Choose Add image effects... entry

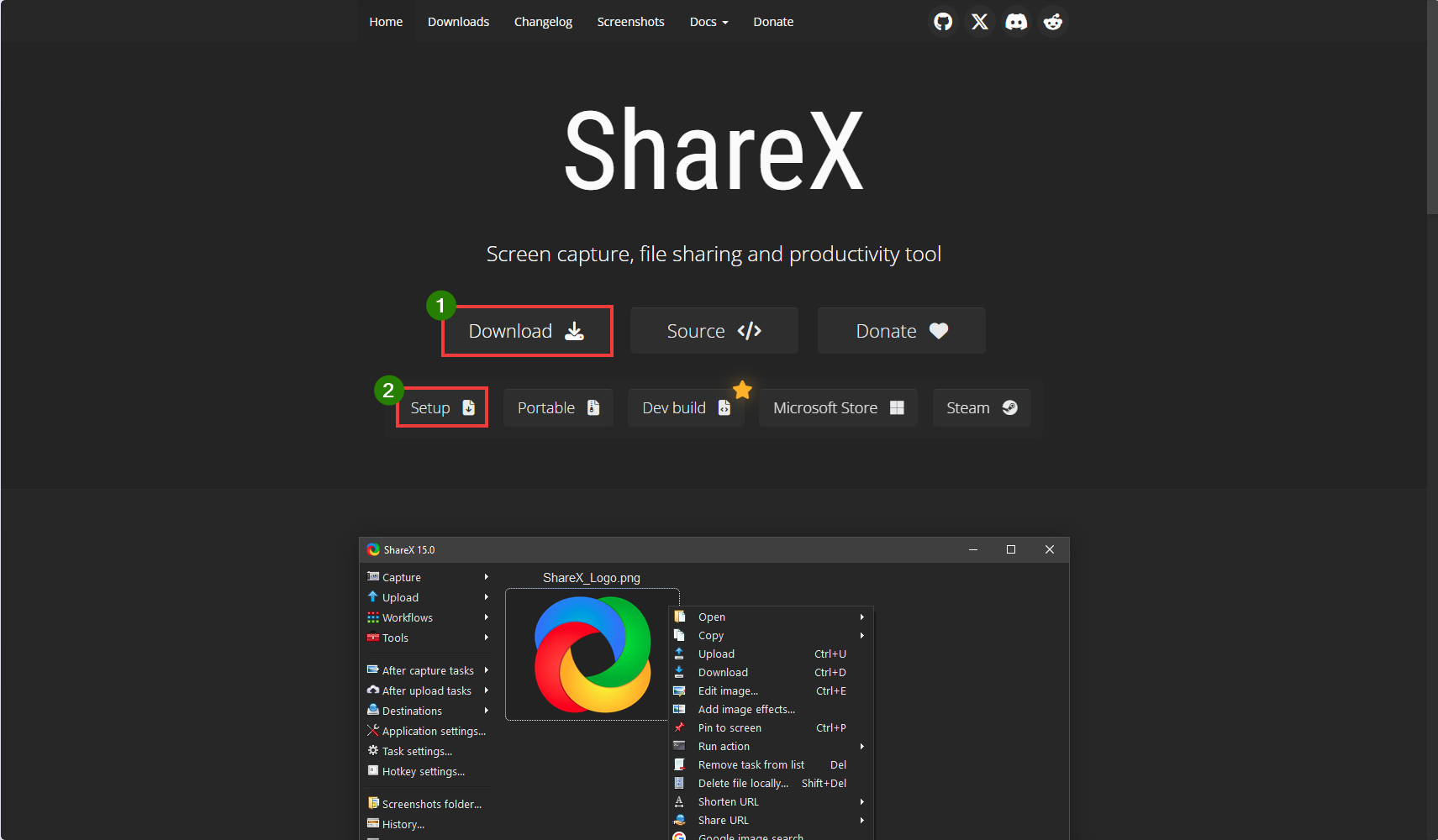[x=771, y=709]
